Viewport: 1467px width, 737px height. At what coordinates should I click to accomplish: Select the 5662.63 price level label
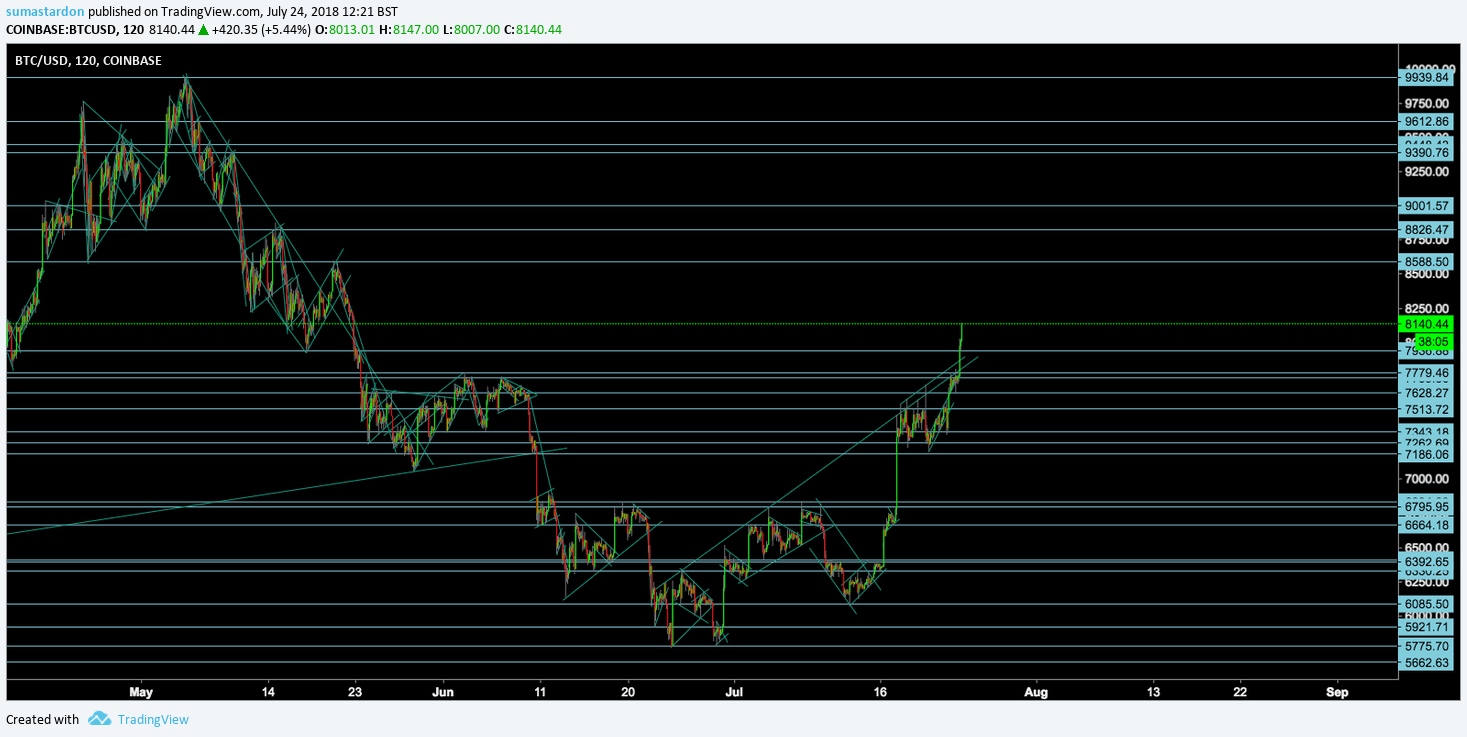click(1427, 662)
